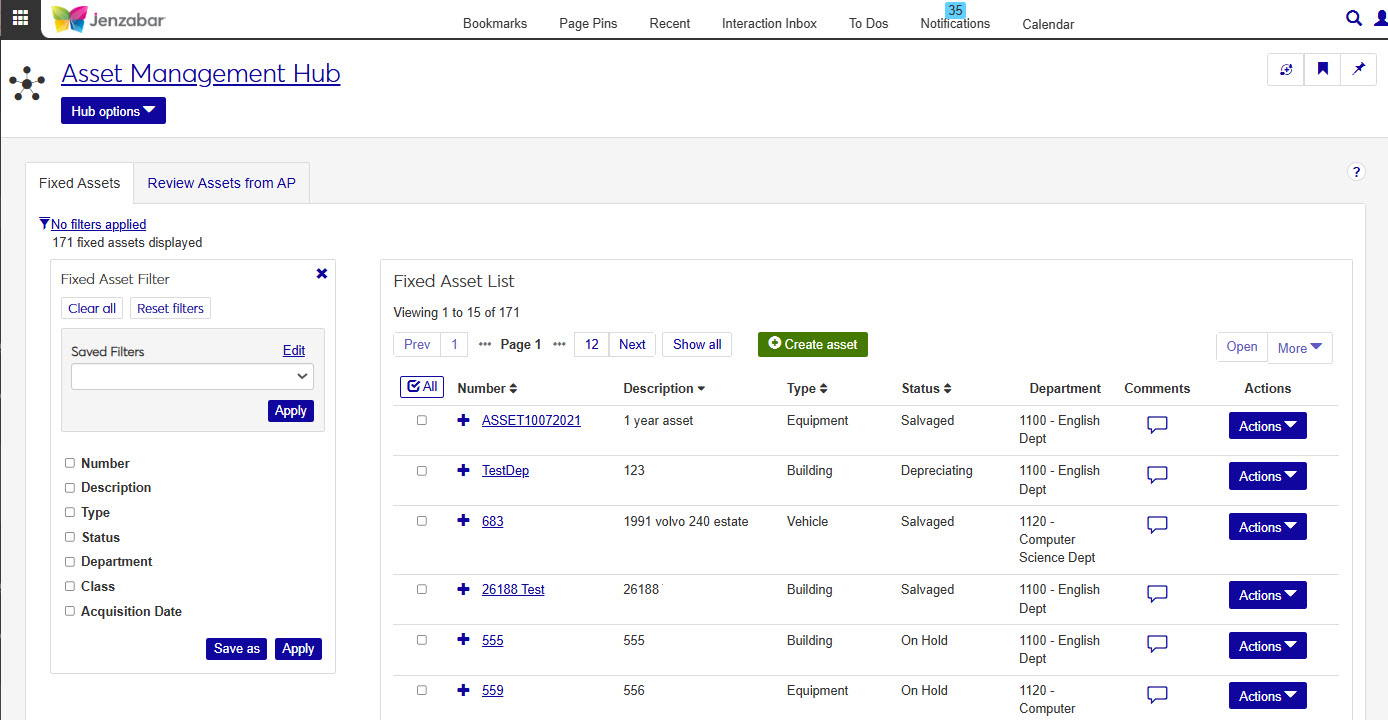Click the green Create asset button

pyautogui.click(x=812, y=344)
